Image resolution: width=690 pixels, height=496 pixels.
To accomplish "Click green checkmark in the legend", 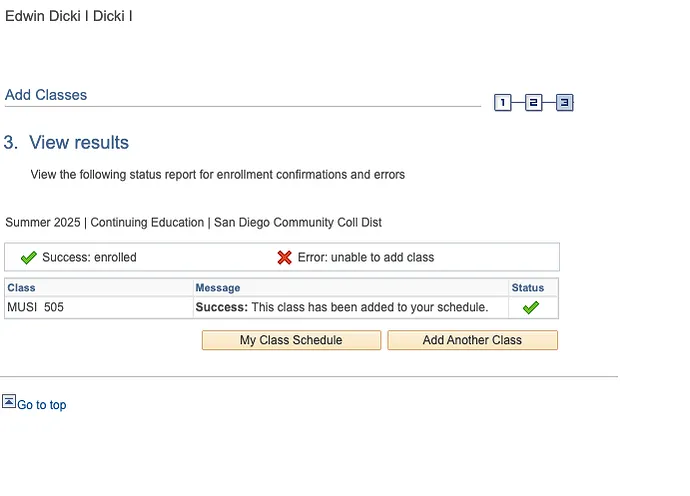I will [28, 257].
